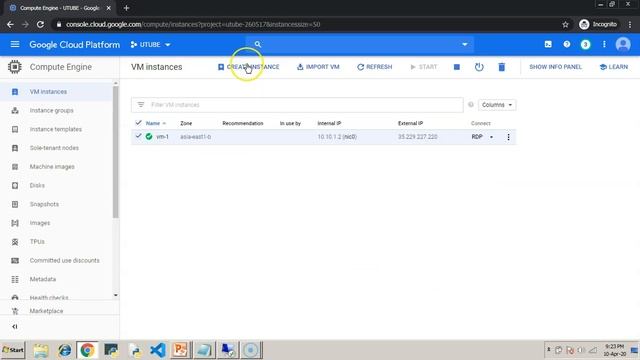Viewport: 640px width, 360px height.
Task: Go to VM instances menu item
Action: (x=48, y=92)
